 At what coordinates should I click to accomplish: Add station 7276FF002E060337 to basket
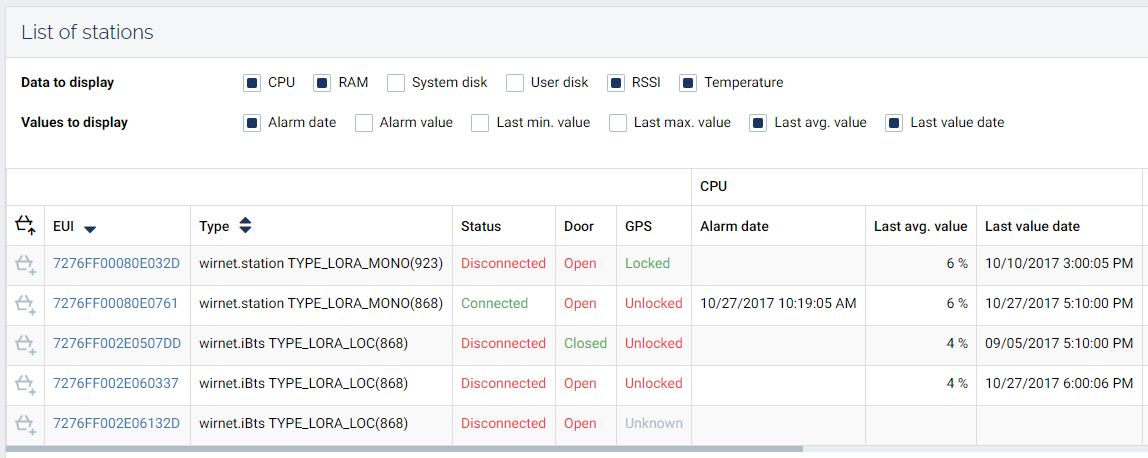(25, 384)
